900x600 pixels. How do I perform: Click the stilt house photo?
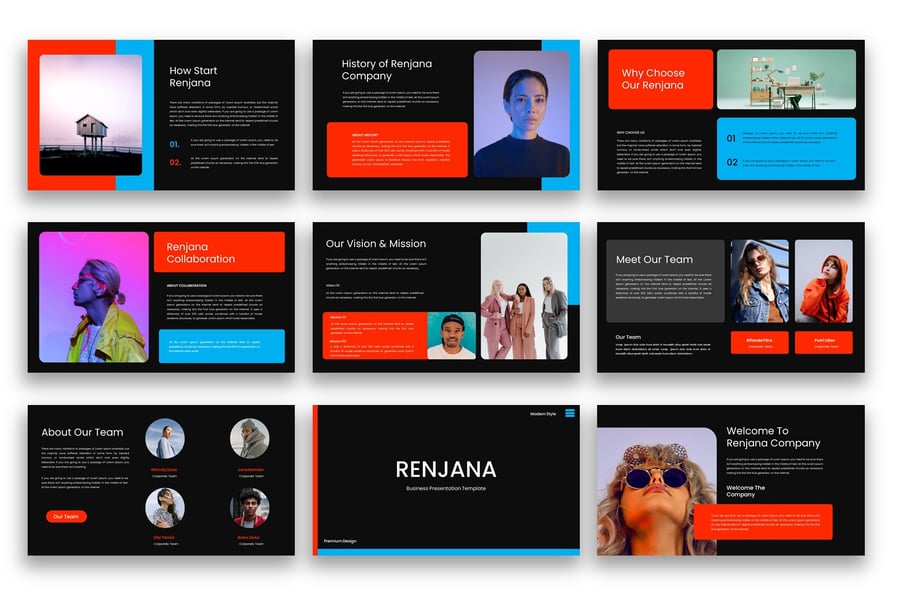pyautogui.click(x=91, y=114)
